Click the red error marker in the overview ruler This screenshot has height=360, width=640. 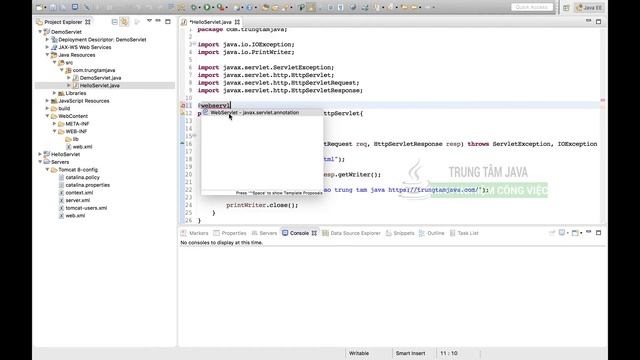[x=603, y=100]
